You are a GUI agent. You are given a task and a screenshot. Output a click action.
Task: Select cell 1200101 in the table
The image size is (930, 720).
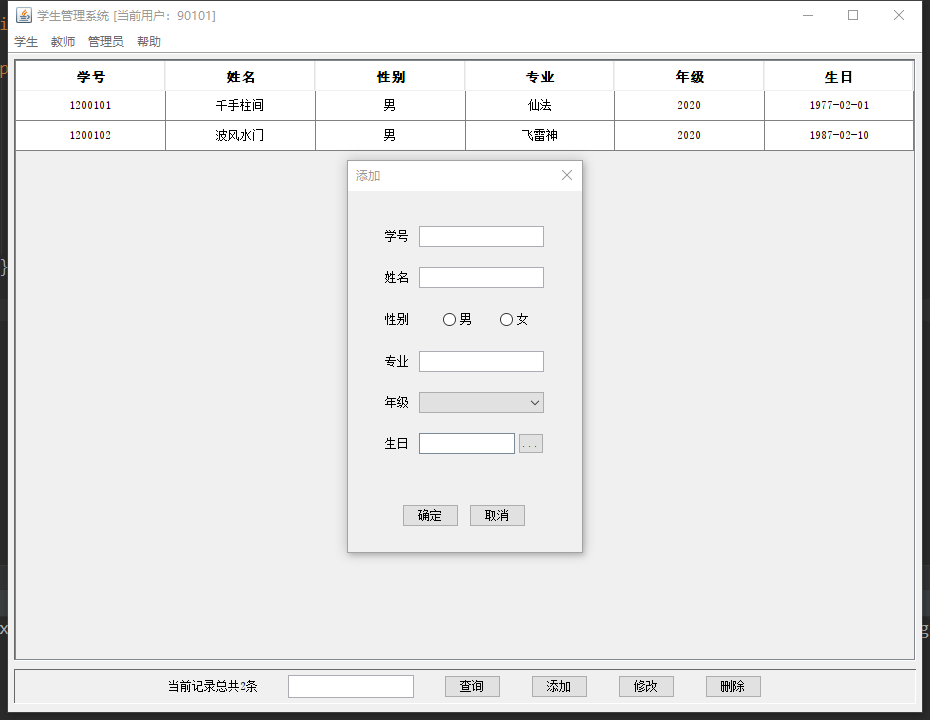click(x=90, y=106)
